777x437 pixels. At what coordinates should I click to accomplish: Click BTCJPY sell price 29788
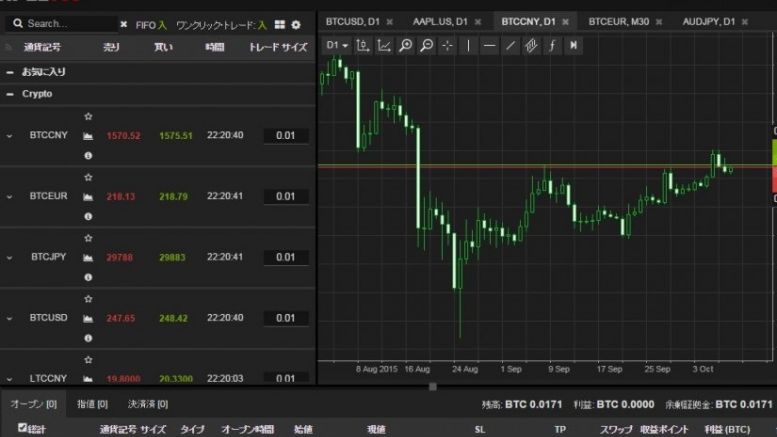pos(119,258)
